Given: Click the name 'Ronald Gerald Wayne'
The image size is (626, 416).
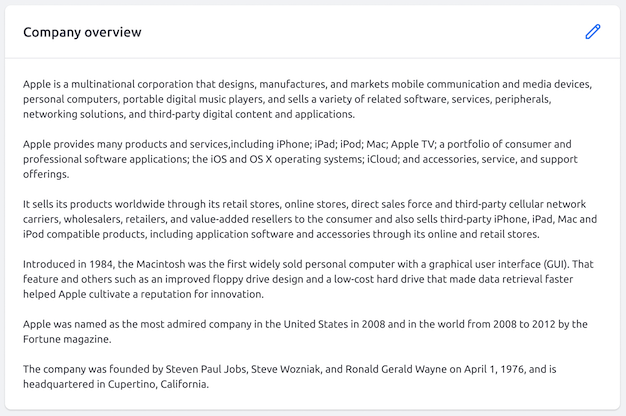Looking at the screenshot, I should [x=396, y=369].
